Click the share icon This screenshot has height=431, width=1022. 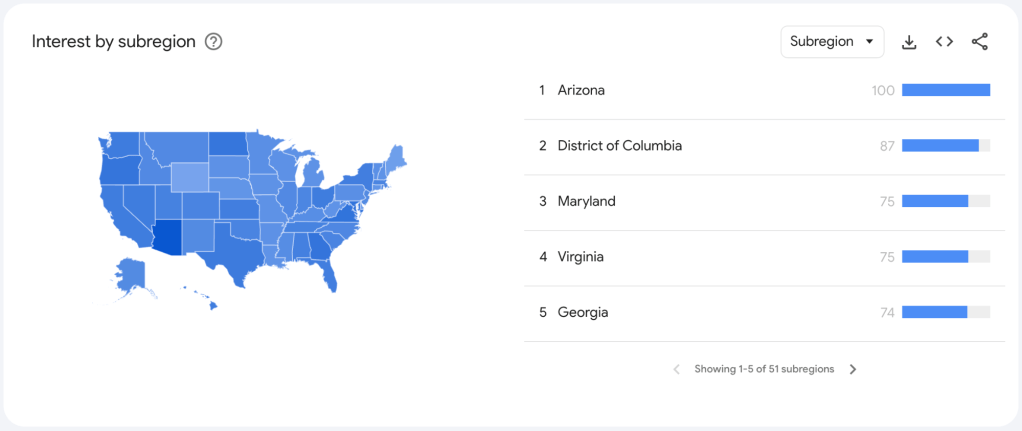(980, 42)
